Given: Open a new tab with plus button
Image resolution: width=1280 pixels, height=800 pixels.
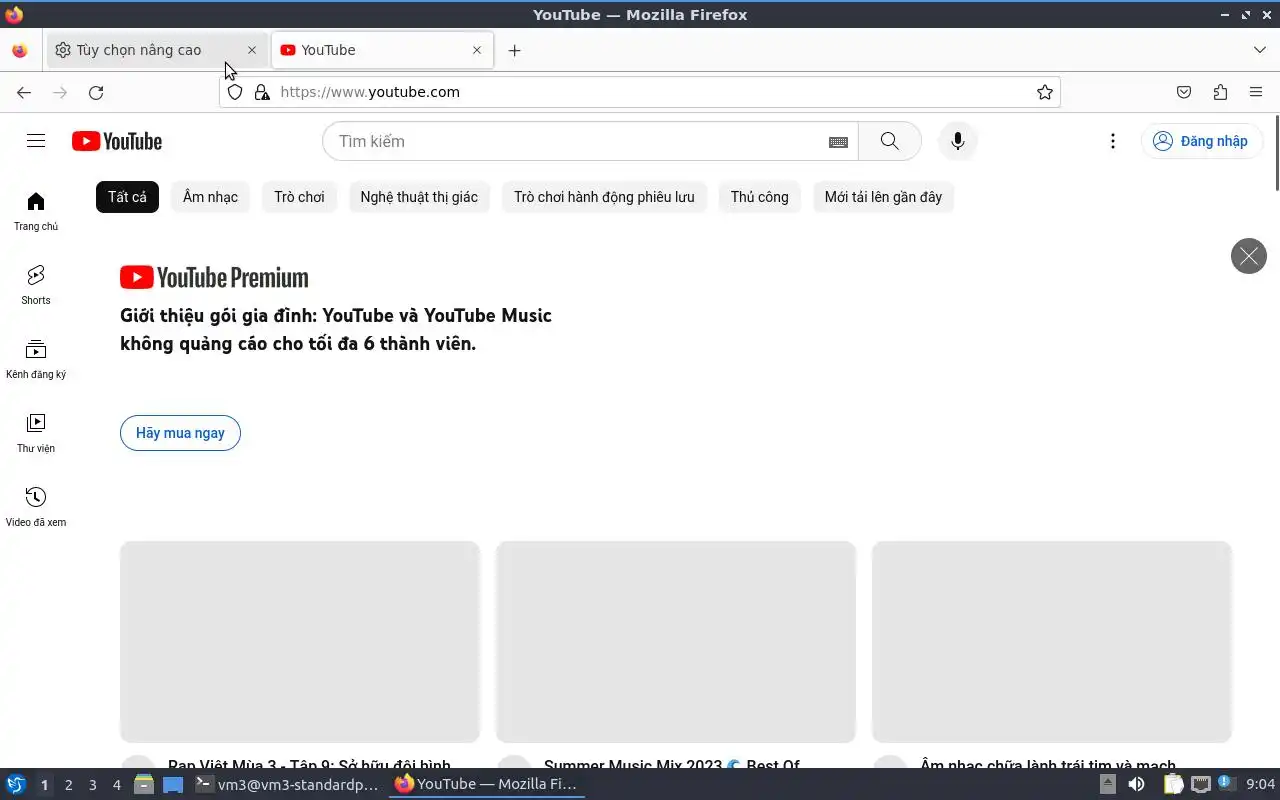Looking at the screenshot, I should pyautogui.click(x=514, y=50).
